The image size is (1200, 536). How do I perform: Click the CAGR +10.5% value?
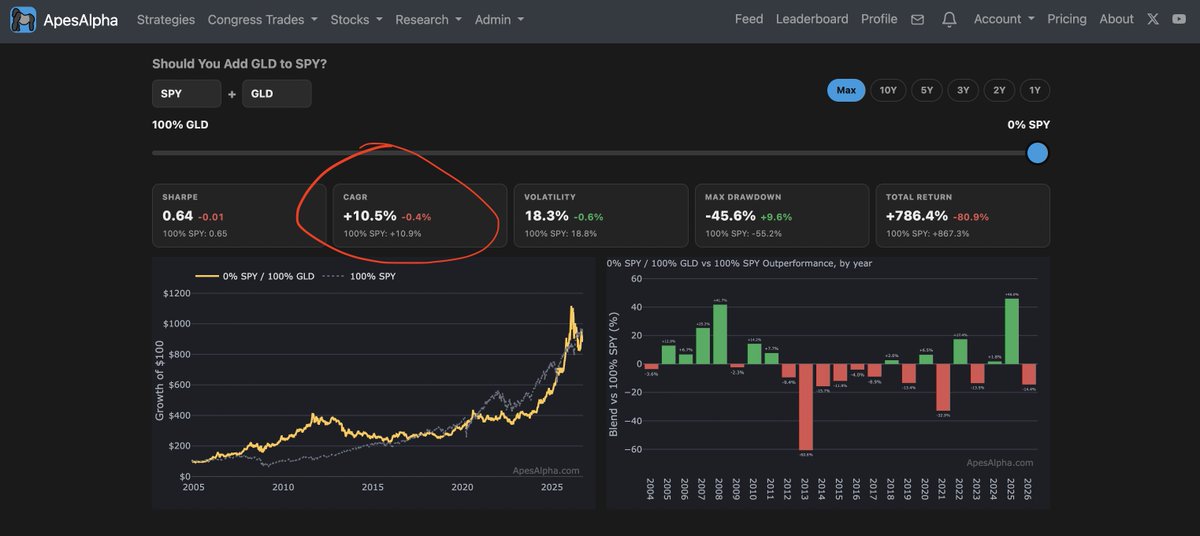click(370, 216)
